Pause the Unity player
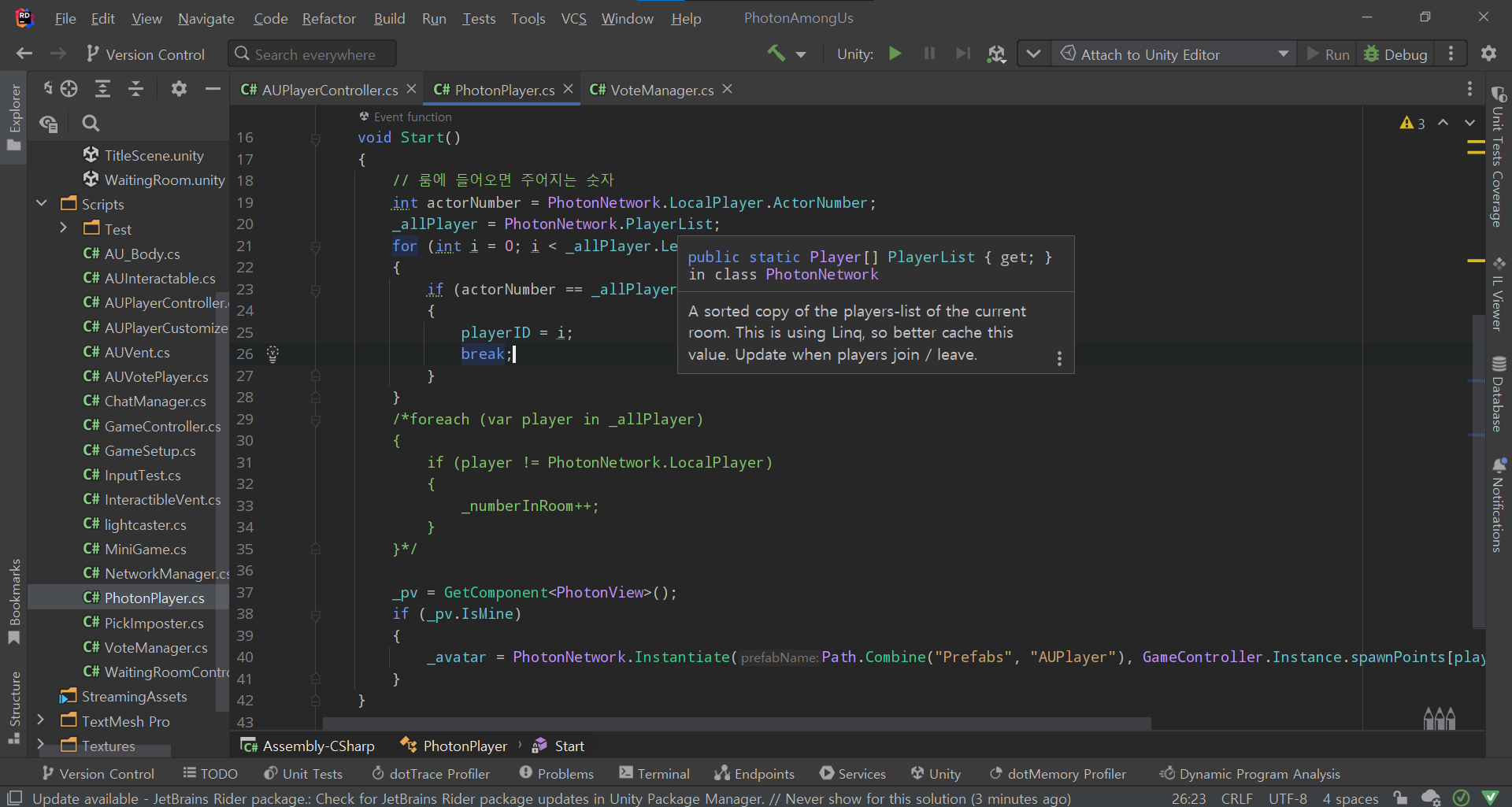The image size is (1512, 807). [929, 54]
